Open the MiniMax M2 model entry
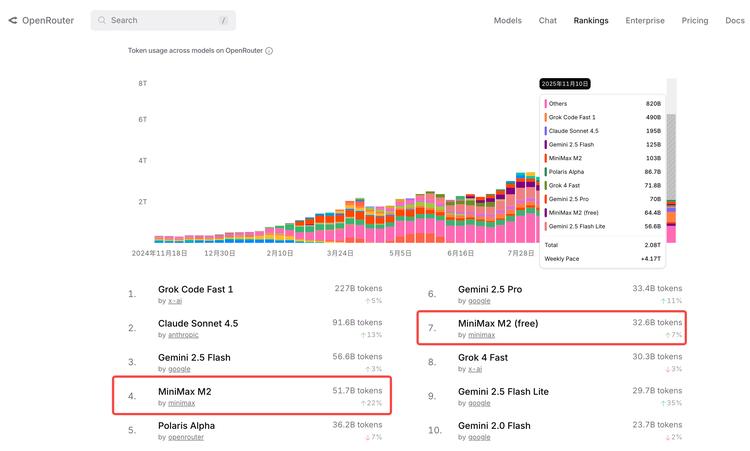This screenshot has width=750, height=451. click(183, 391)
